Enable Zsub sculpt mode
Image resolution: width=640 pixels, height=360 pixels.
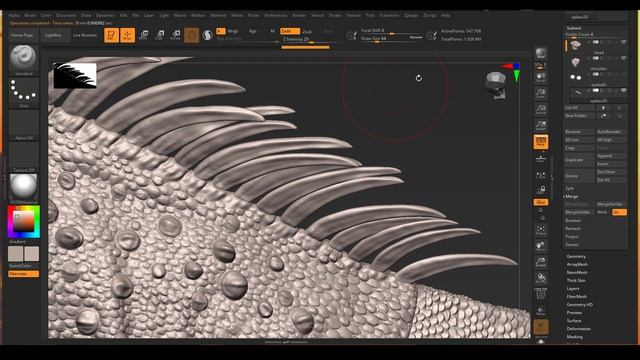point(307,31)
